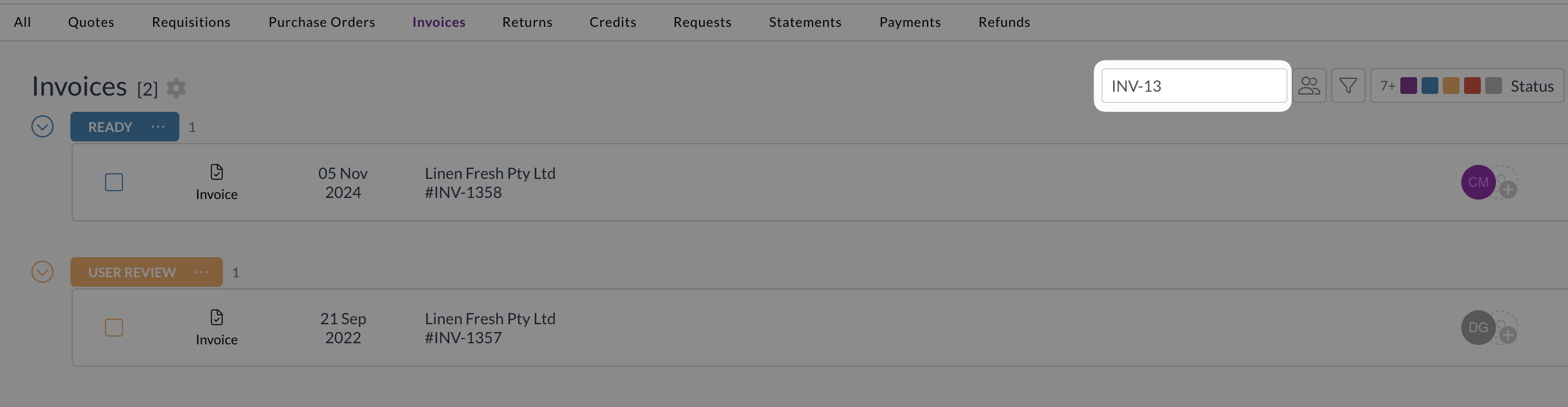Click the INV-13 search field
This screenshot has width=1568, height=407.
coord(1194,86)
